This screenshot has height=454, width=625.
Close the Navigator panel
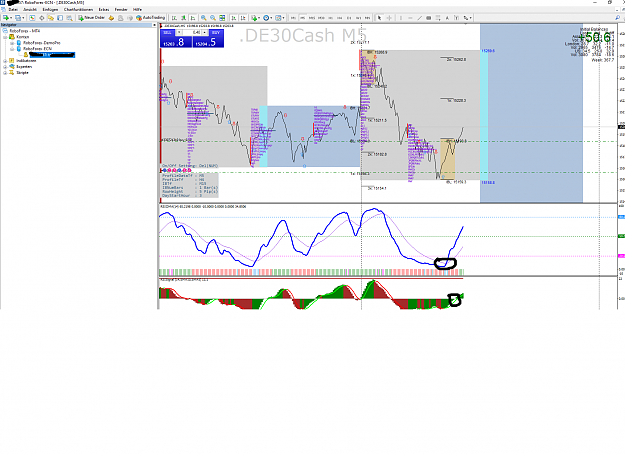(154, 25)
